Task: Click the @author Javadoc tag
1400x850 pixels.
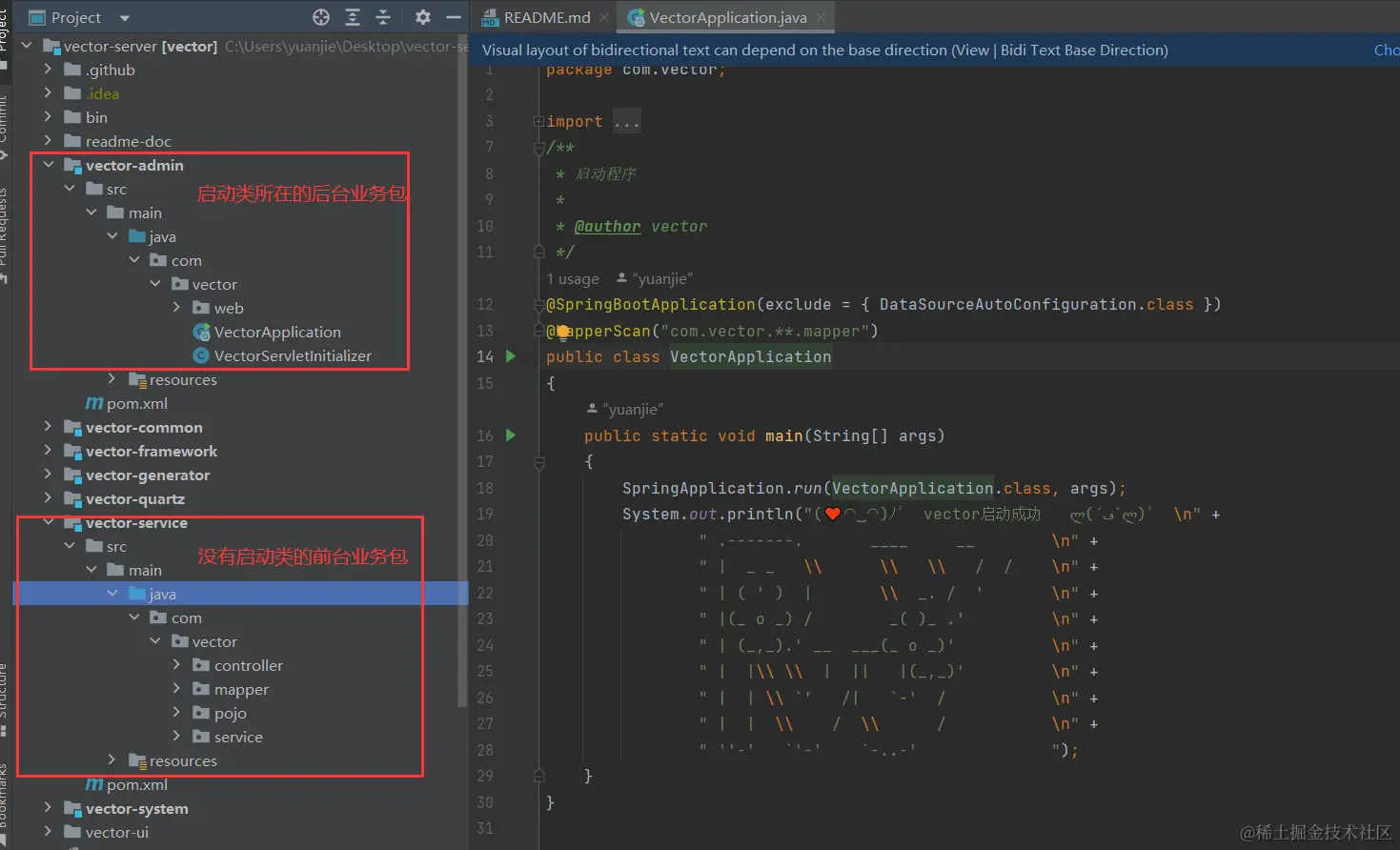Action: 608,227
